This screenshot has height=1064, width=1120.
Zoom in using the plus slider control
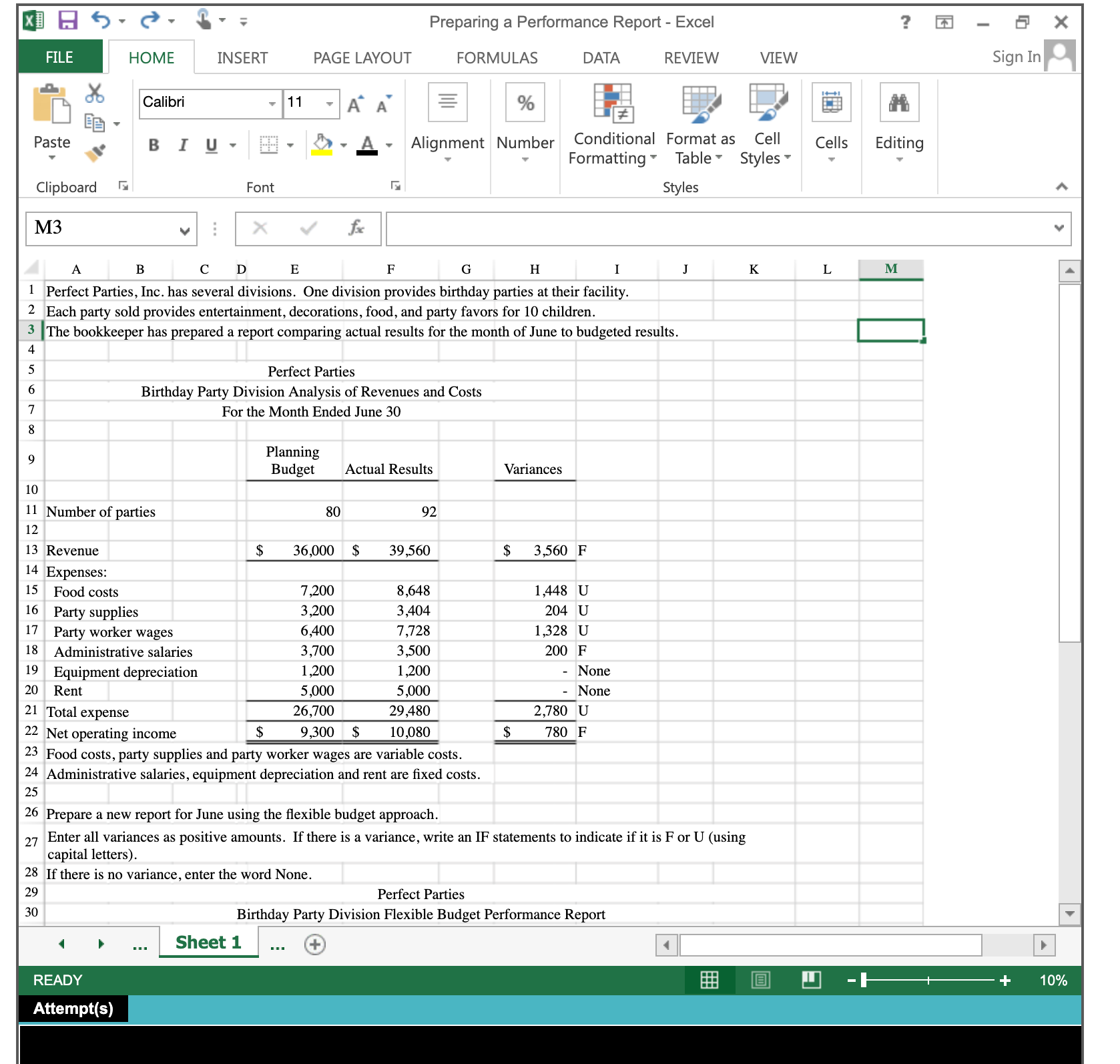(x=1005, y=980)
